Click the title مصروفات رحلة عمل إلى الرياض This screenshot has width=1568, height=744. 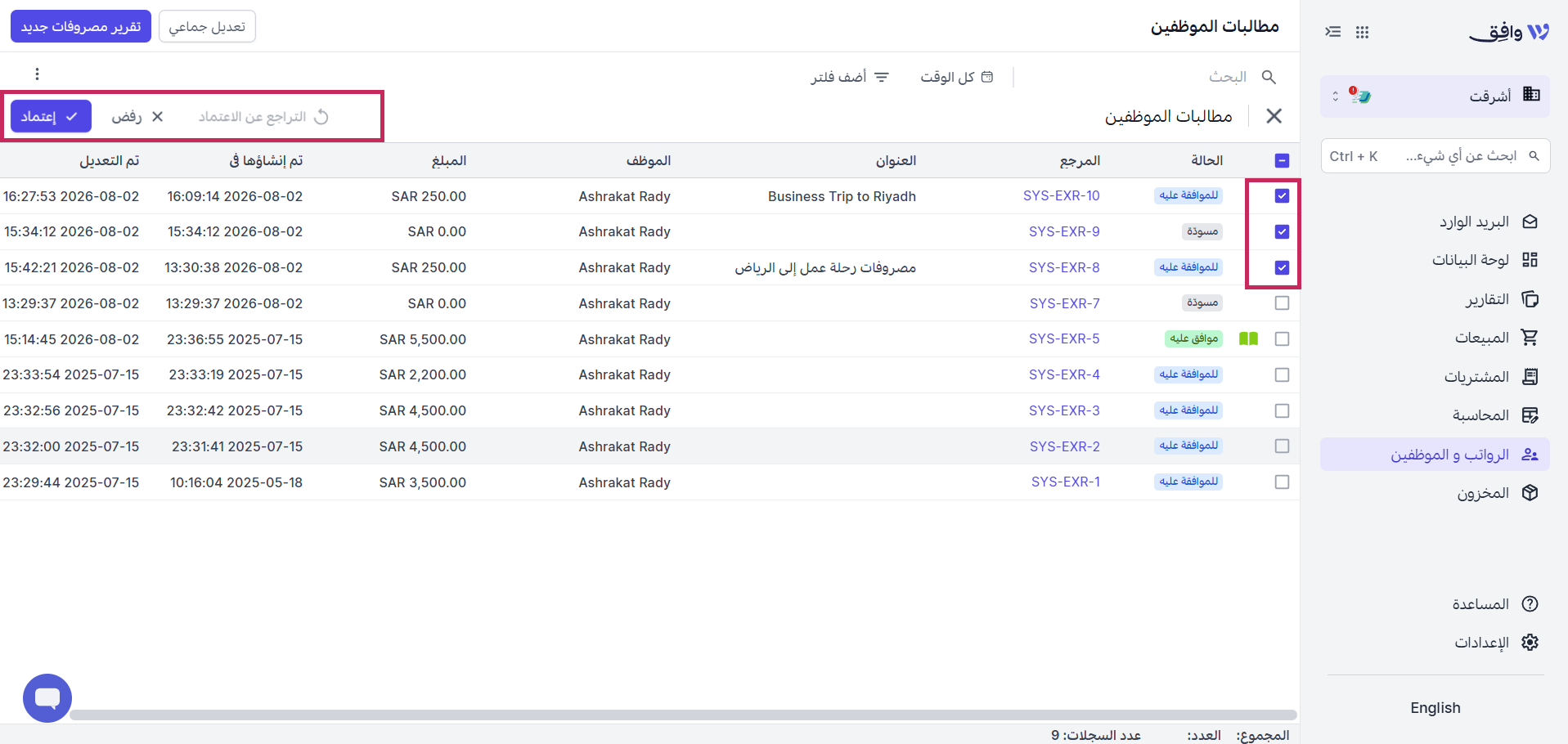(824, 267)
